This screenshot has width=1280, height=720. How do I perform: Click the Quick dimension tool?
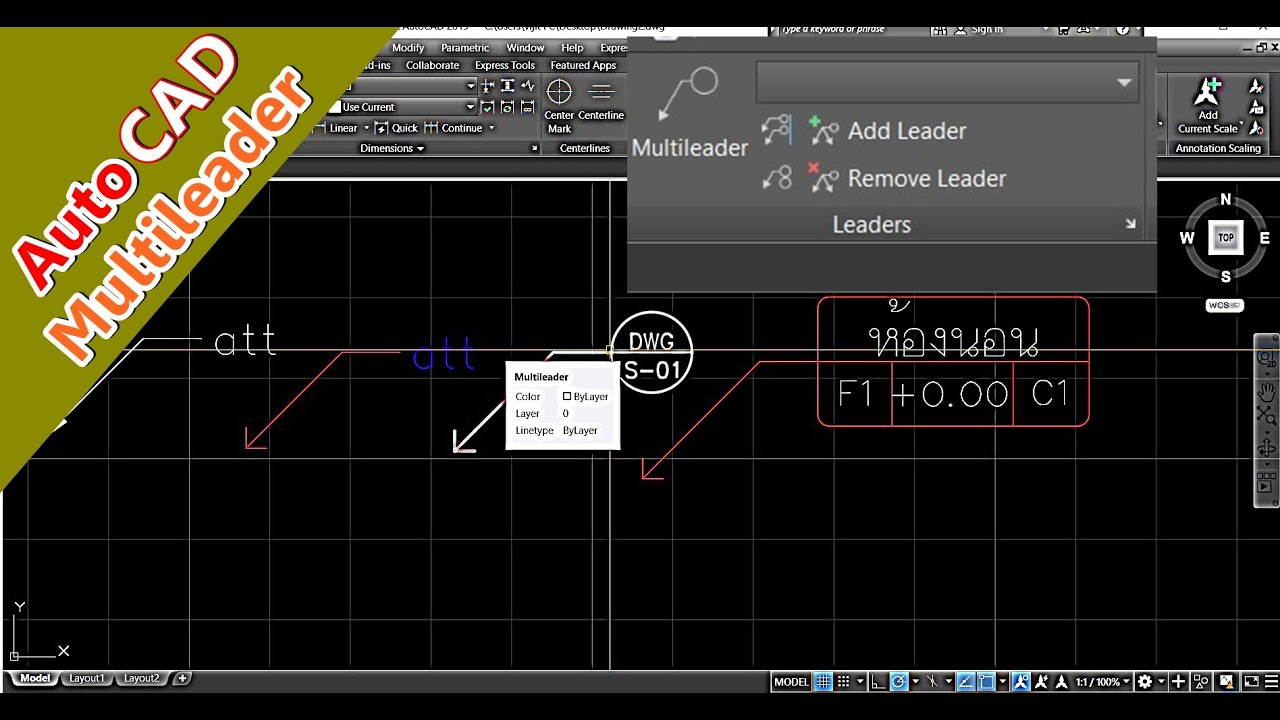point(396,128)
